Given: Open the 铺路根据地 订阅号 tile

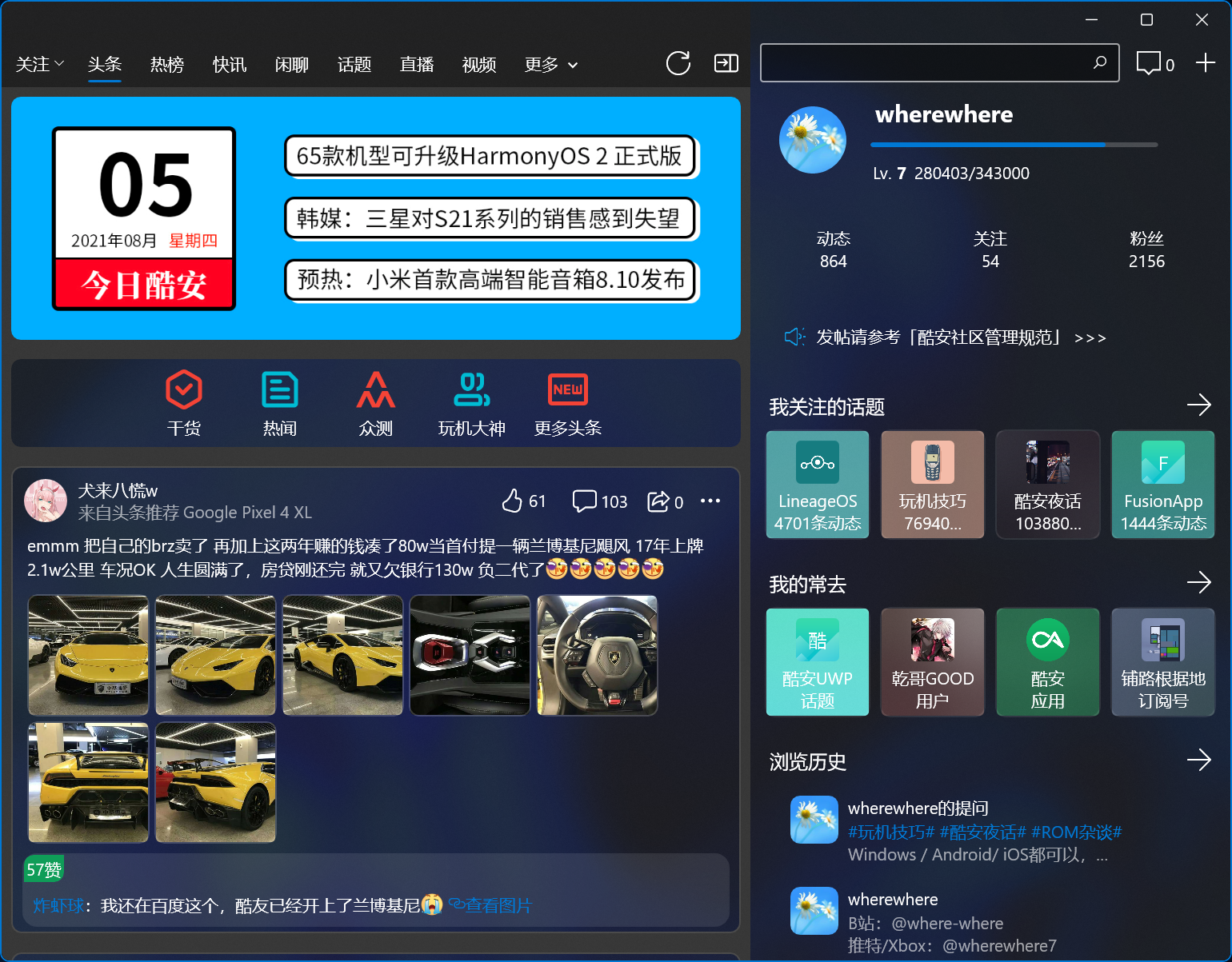Looking at the screenshot, I should (x=1163, y=662).
